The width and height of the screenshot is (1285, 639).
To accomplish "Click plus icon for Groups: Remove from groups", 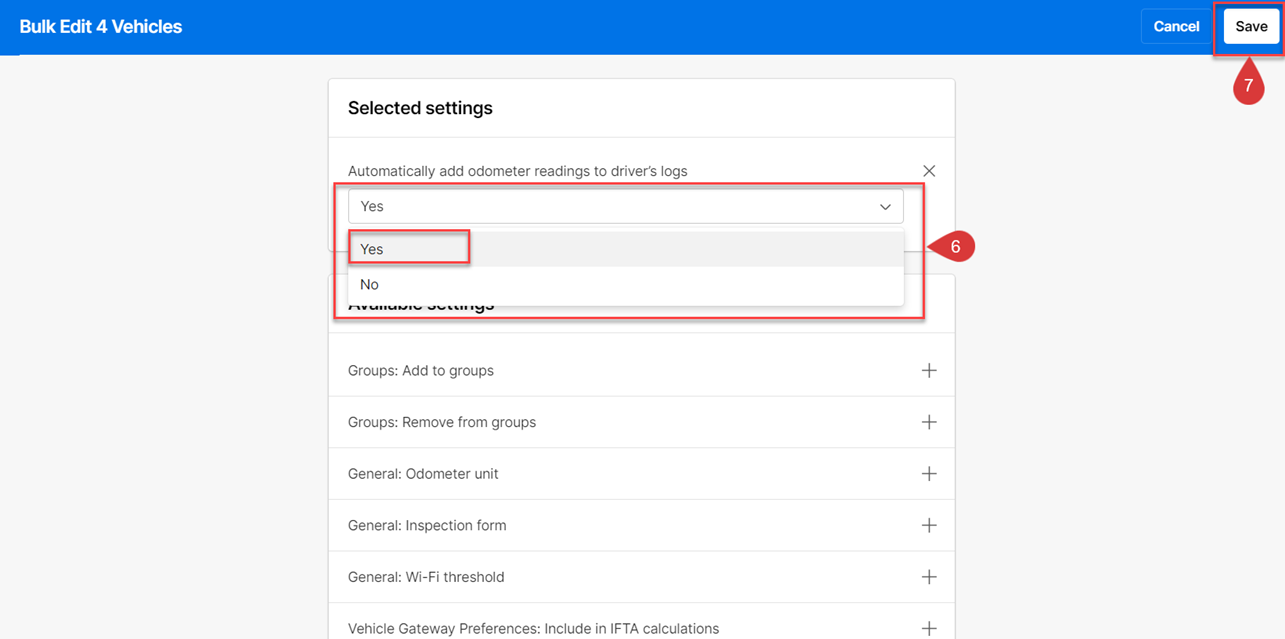I will 929,422.
